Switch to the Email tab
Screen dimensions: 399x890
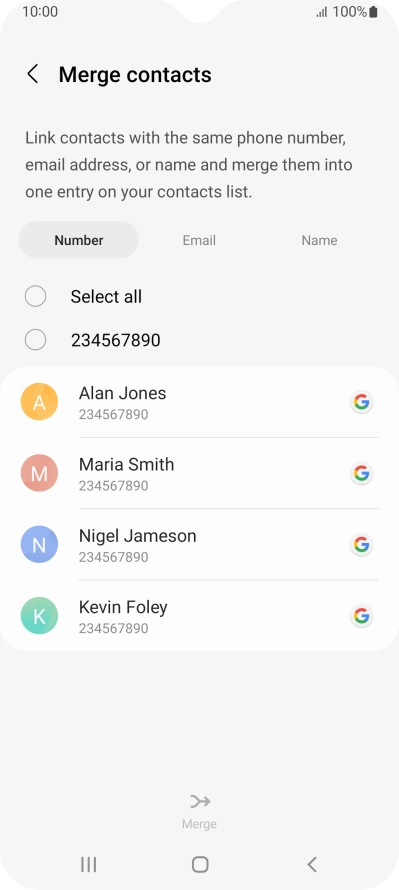199,240
